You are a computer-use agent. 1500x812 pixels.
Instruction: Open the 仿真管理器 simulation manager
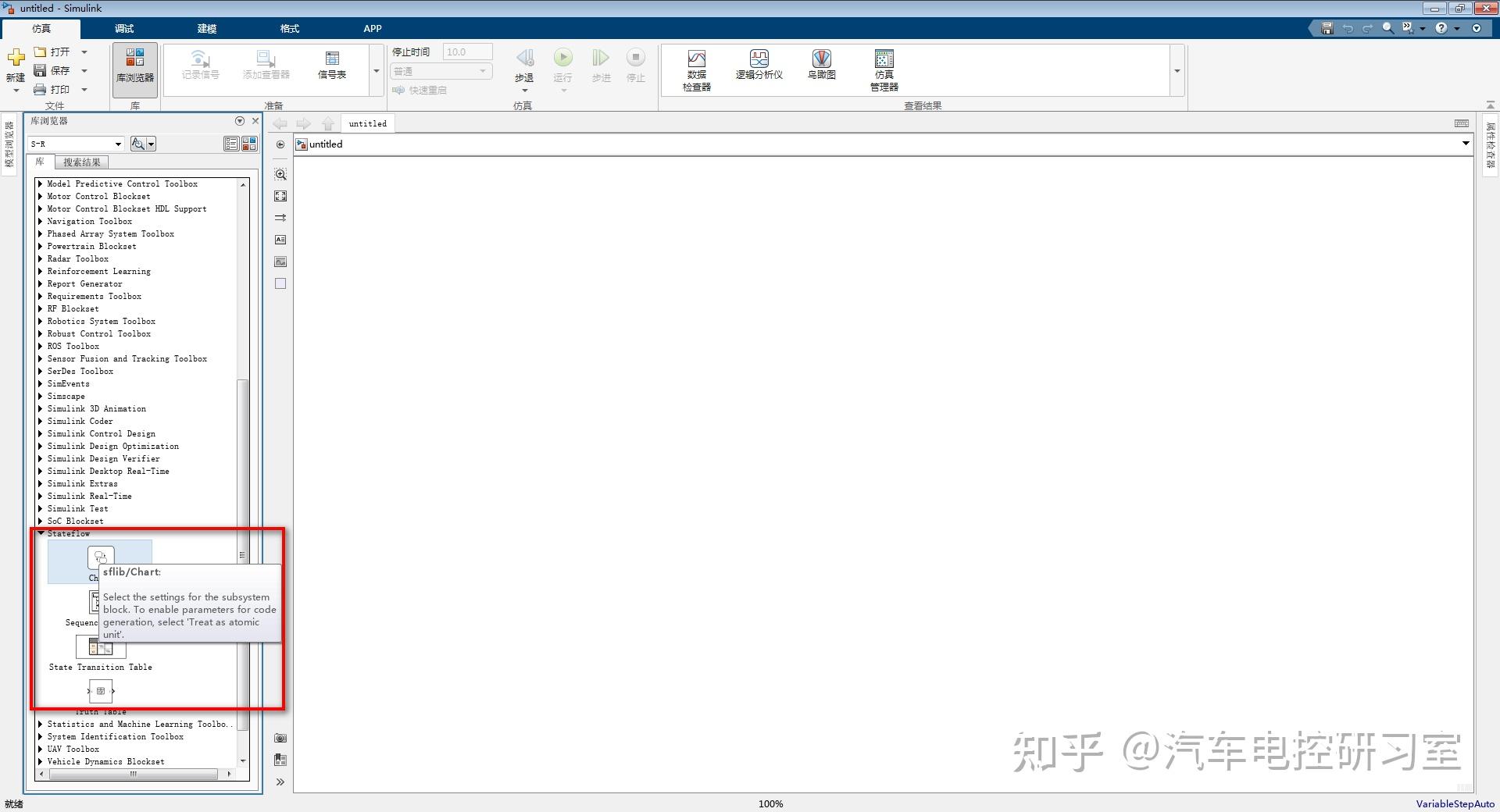(884, 70)
